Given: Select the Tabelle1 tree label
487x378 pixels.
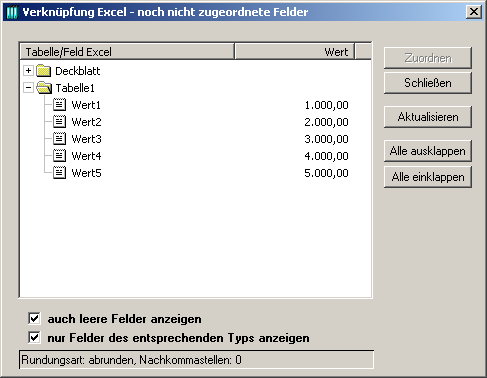Looking at the screenshot, I should pos(75,88).
